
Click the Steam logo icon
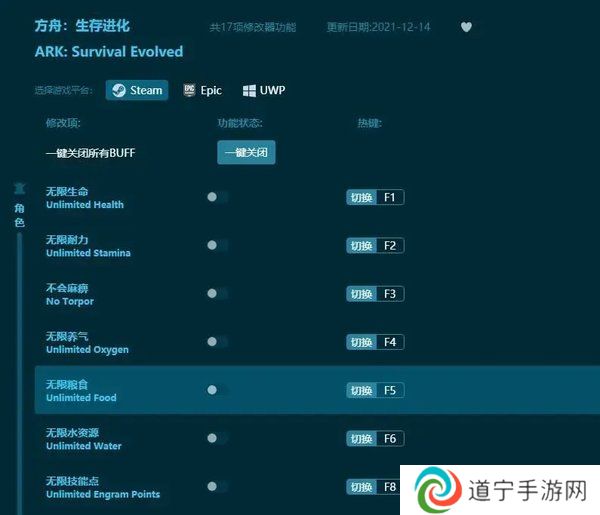[119, 90]
